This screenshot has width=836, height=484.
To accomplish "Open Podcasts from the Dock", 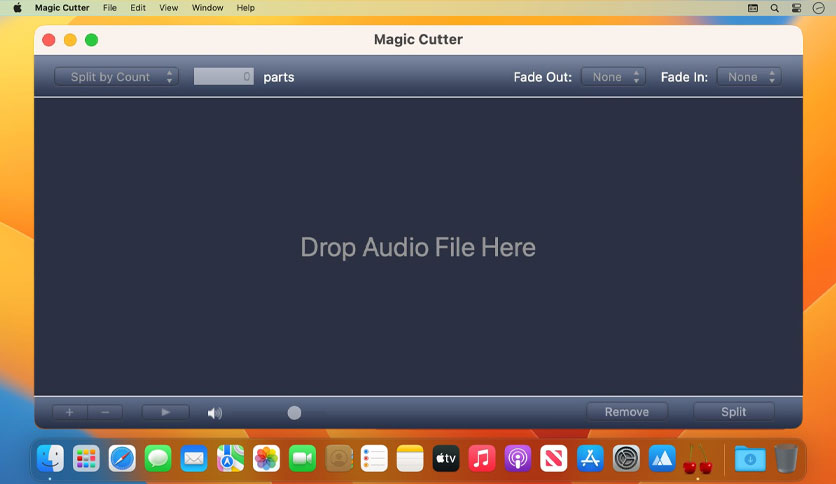I will (x=518, y=458).
